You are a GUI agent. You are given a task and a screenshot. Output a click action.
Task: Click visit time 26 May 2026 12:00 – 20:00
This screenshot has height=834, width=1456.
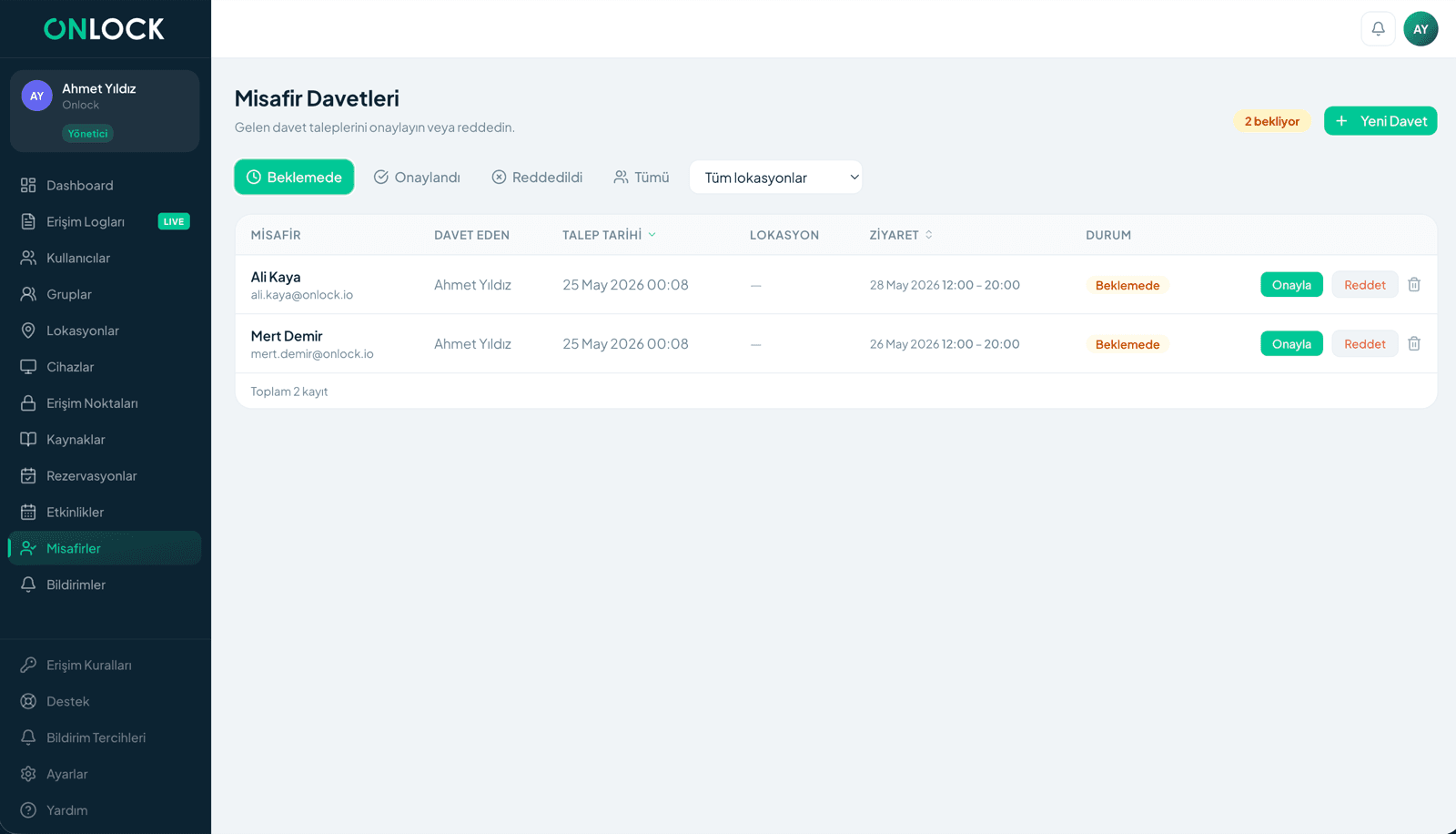(945, 344)
